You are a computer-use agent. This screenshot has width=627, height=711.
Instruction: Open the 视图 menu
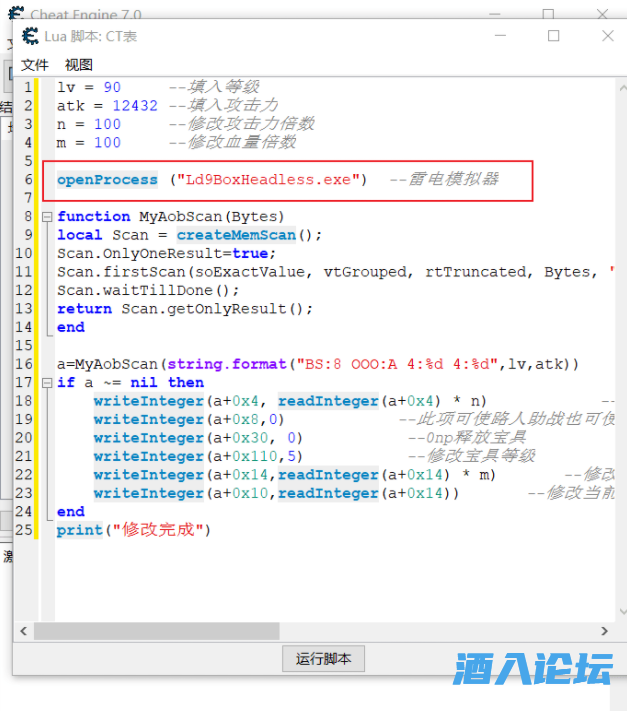point(79,64)
